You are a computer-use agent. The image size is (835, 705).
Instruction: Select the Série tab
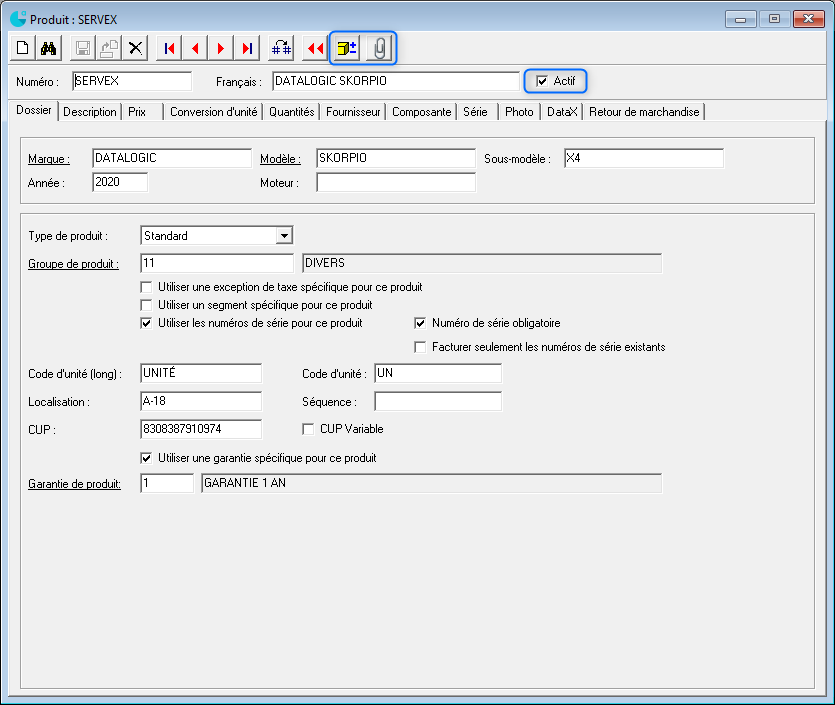pyautogui.click(x=475, y=112)
